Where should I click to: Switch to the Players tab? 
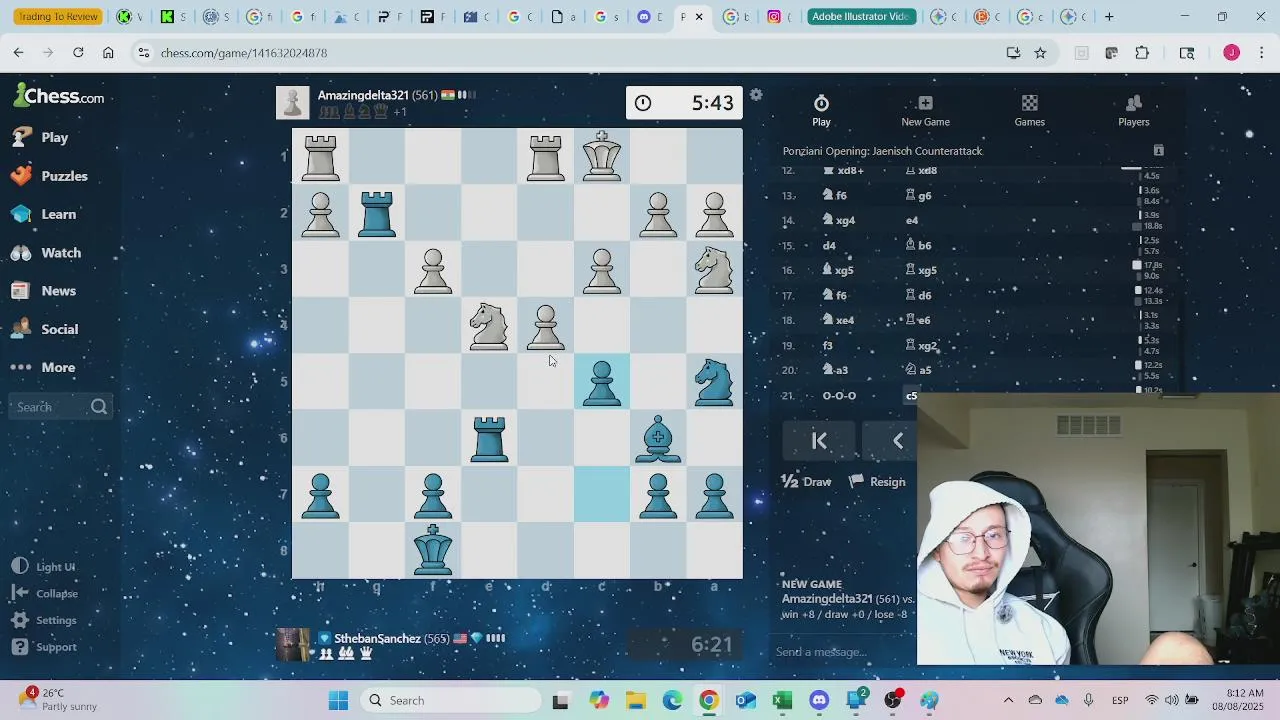(1133, 110)
